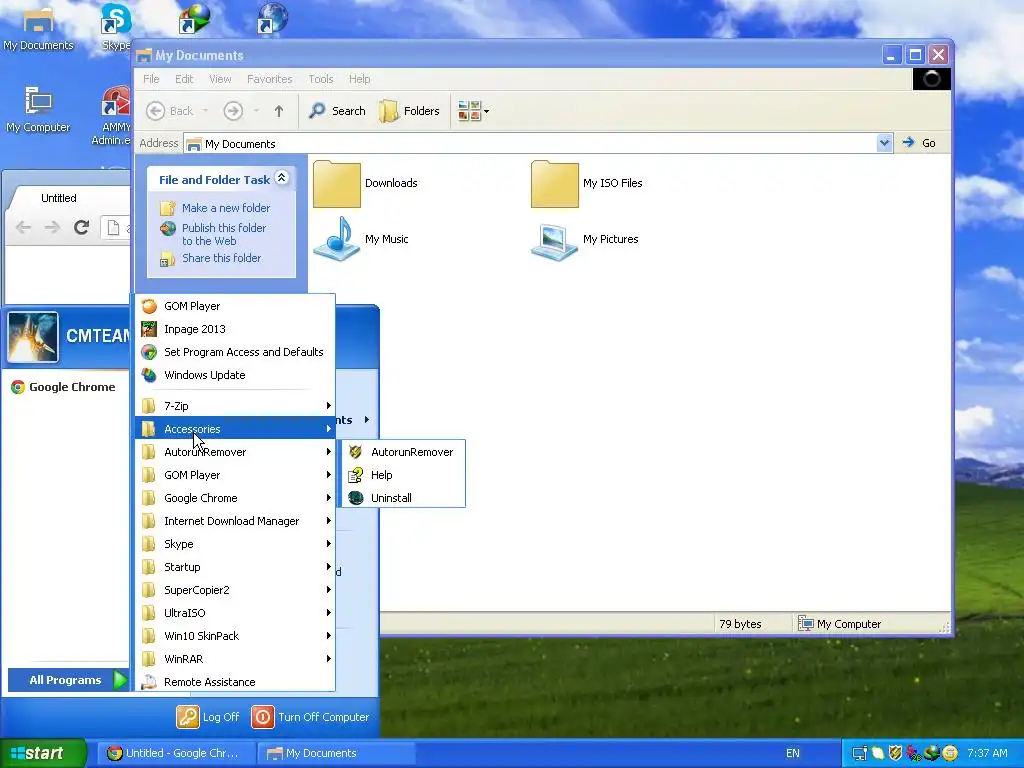Open the View menu in My Documents
Screen dimensions: 1024x768
pyautogui.click(x=220, y=79)
